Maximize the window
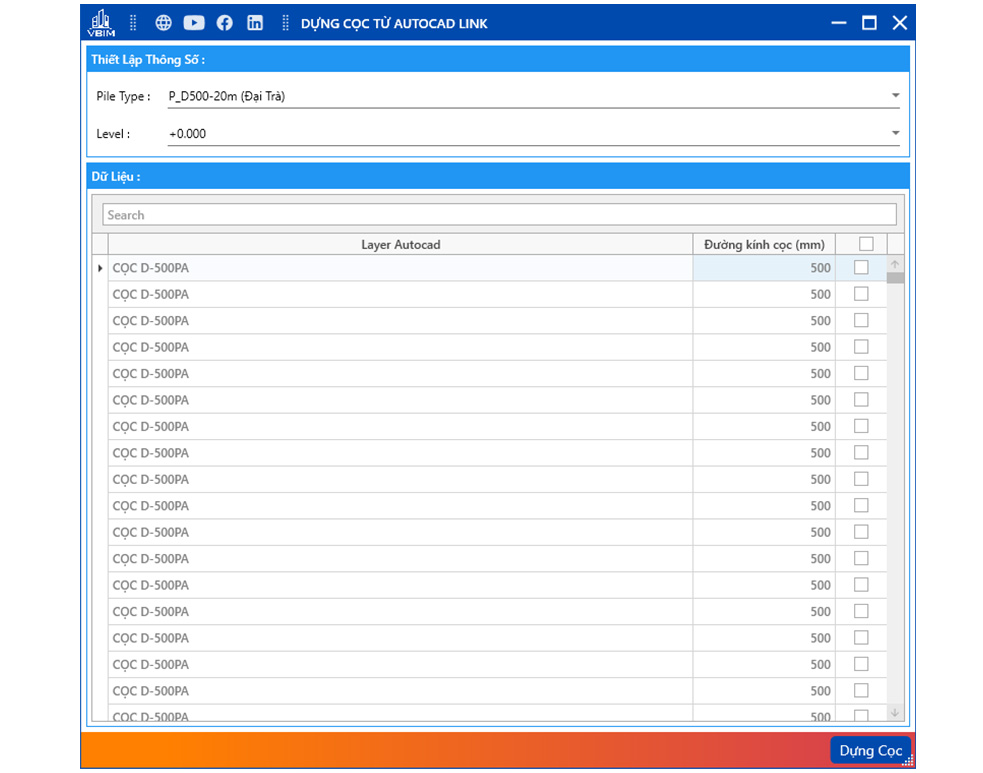Image resolution: width=983 pixels, height=773 pixels. pyautogui.click(x=869, y=23)
